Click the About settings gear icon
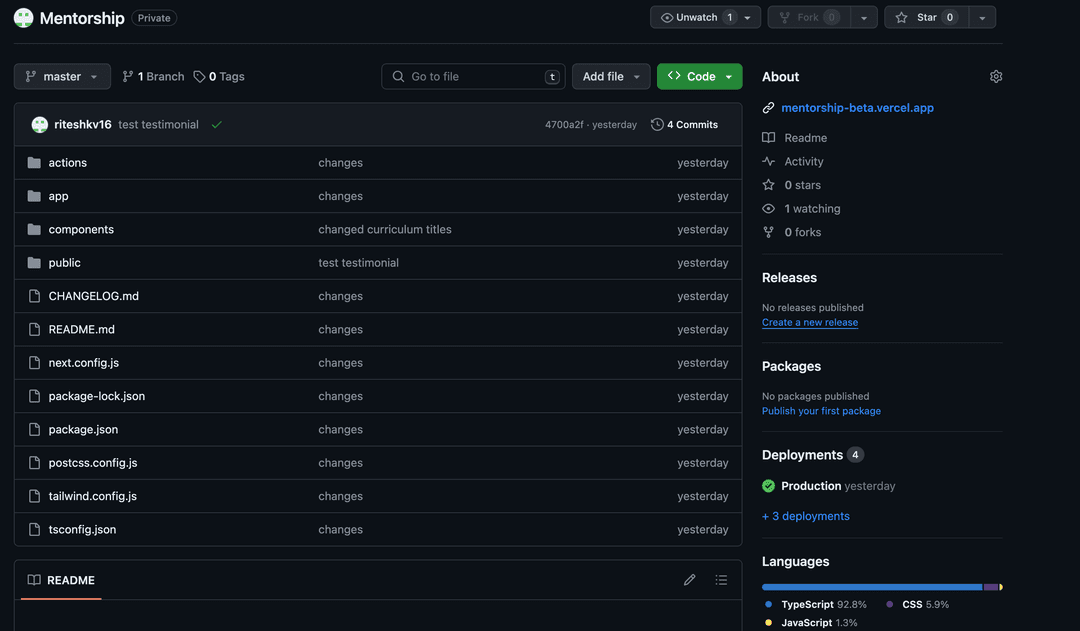The width and height of the screenshot is (1080, 631). click(x=995, y=77)
